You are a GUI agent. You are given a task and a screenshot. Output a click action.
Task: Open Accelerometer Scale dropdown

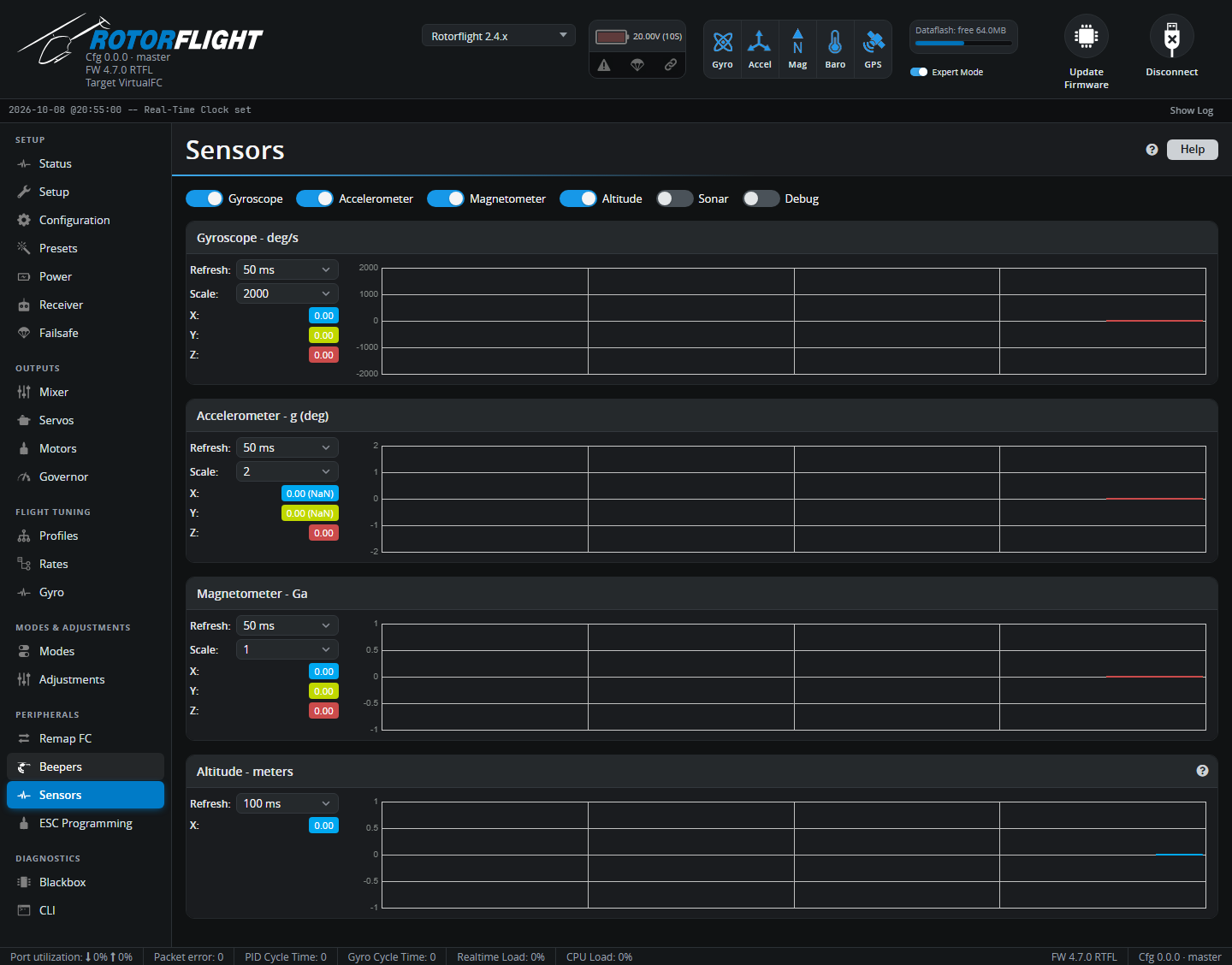[287, 471]
